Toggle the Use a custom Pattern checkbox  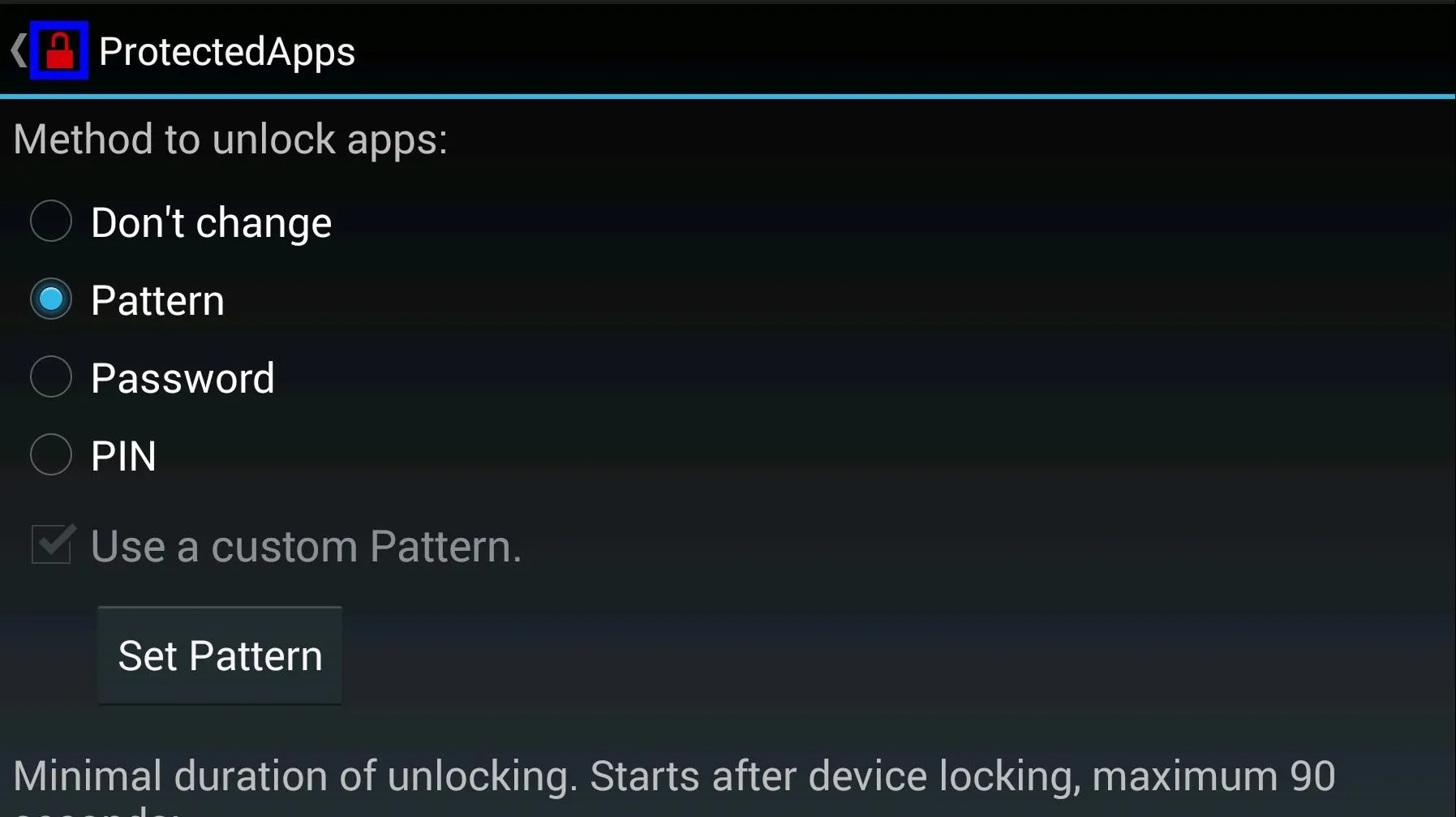point(53,543)
